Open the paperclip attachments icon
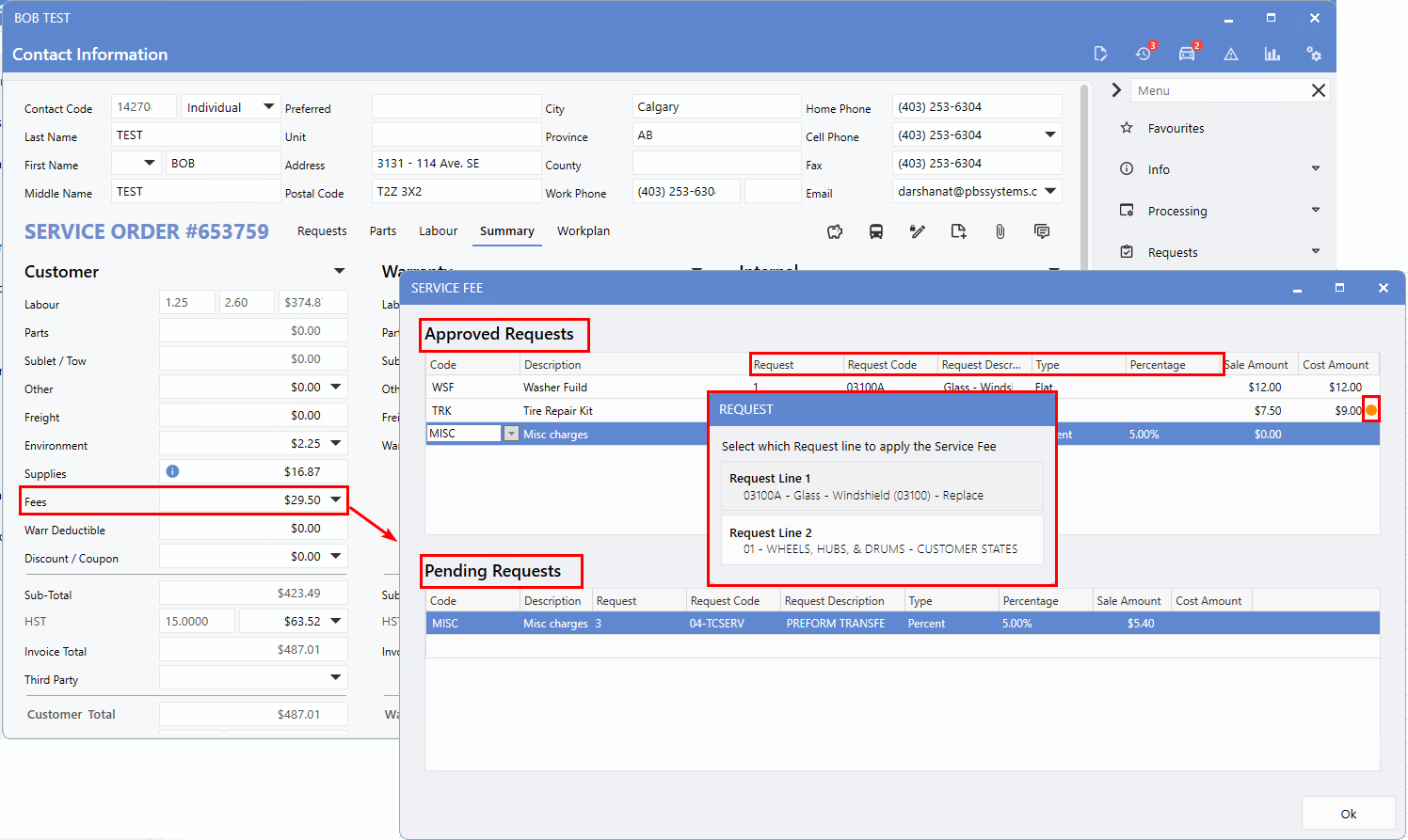The image size is (1408, 840). pos(1000,231)
